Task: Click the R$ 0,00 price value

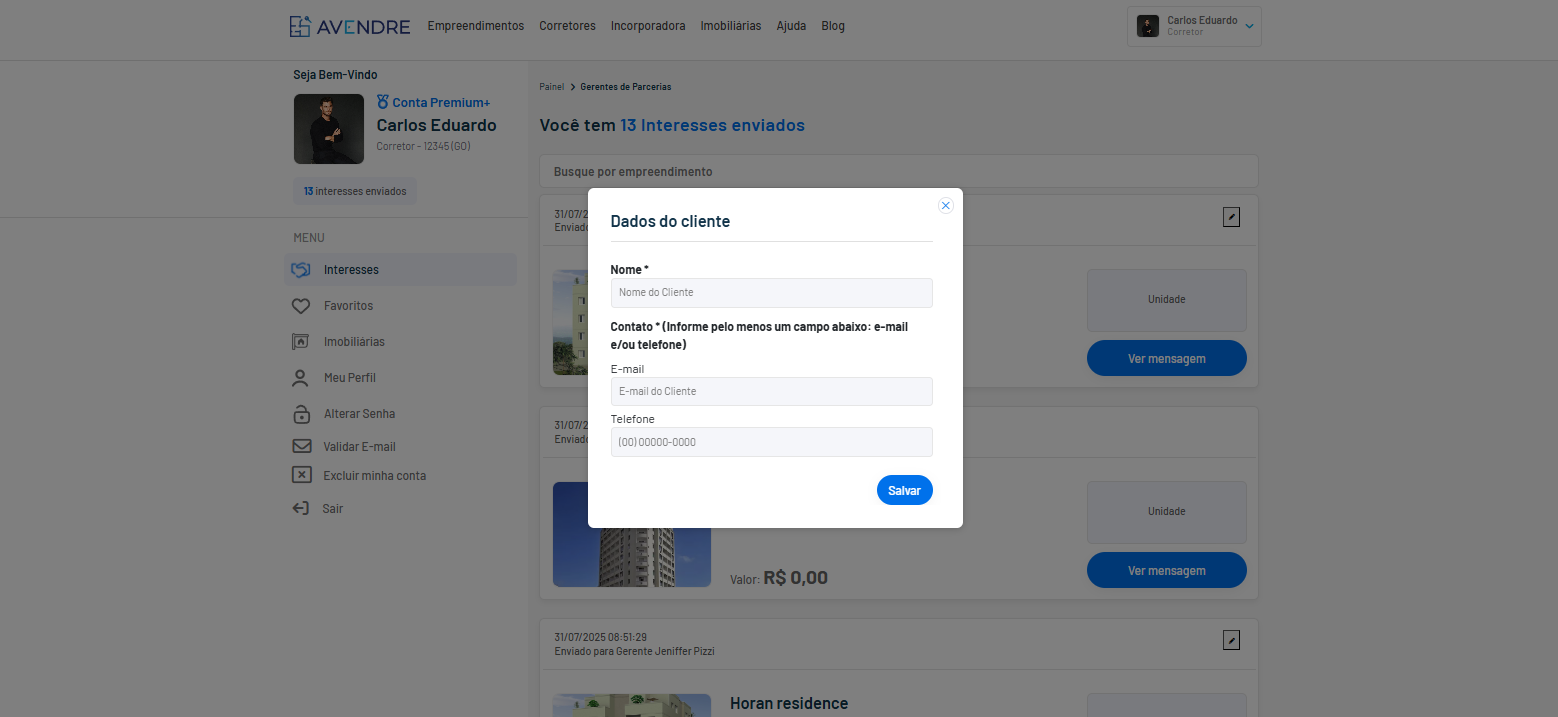Action: [795, 578]
